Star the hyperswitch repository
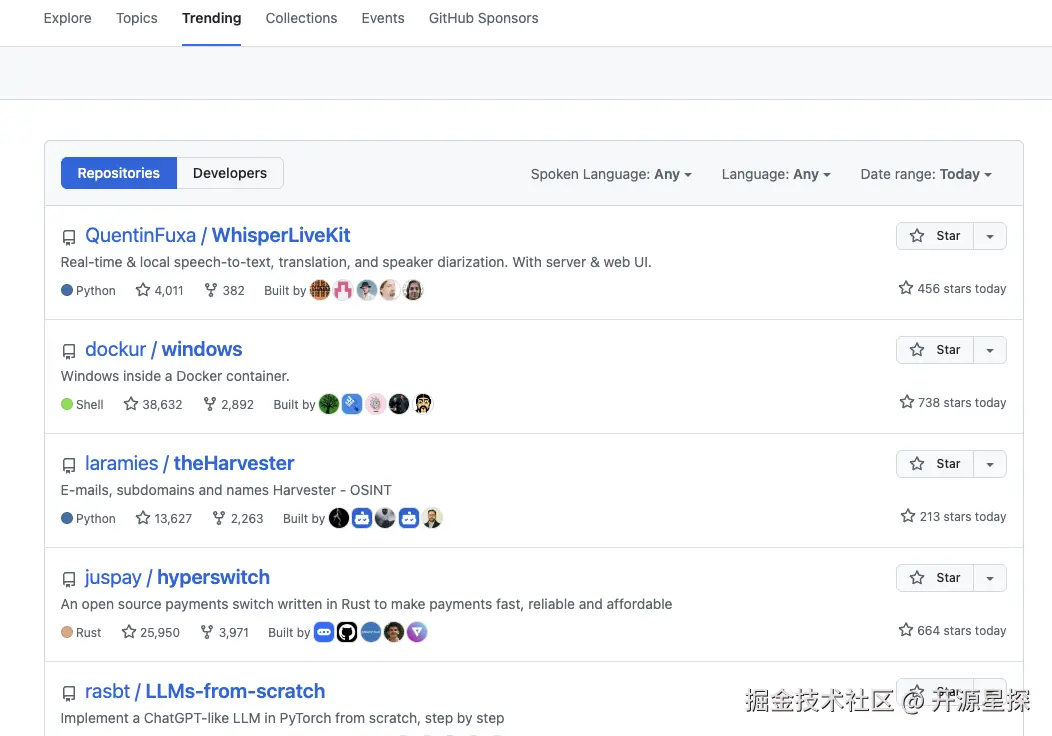 point(935,578)
